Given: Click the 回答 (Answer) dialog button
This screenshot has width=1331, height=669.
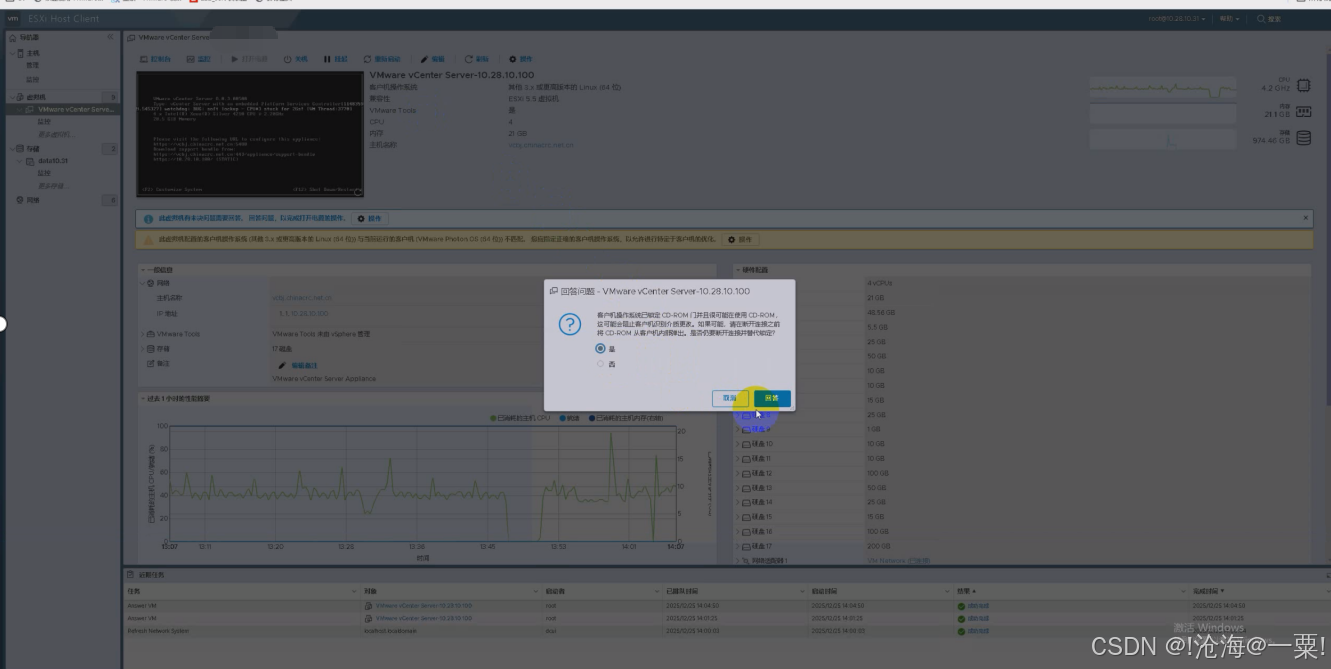Looking at the screenshot, I should tap(772, 398).
